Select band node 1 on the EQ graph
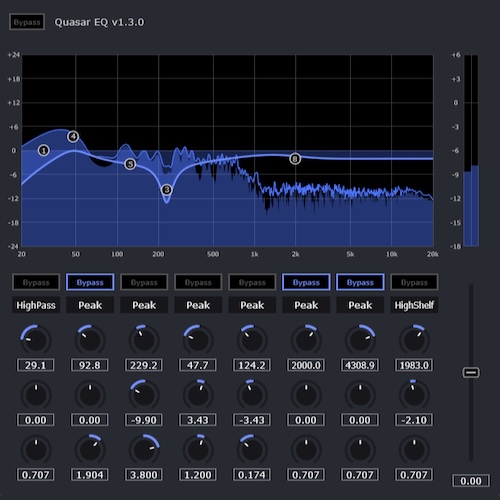 coord(44,150)
